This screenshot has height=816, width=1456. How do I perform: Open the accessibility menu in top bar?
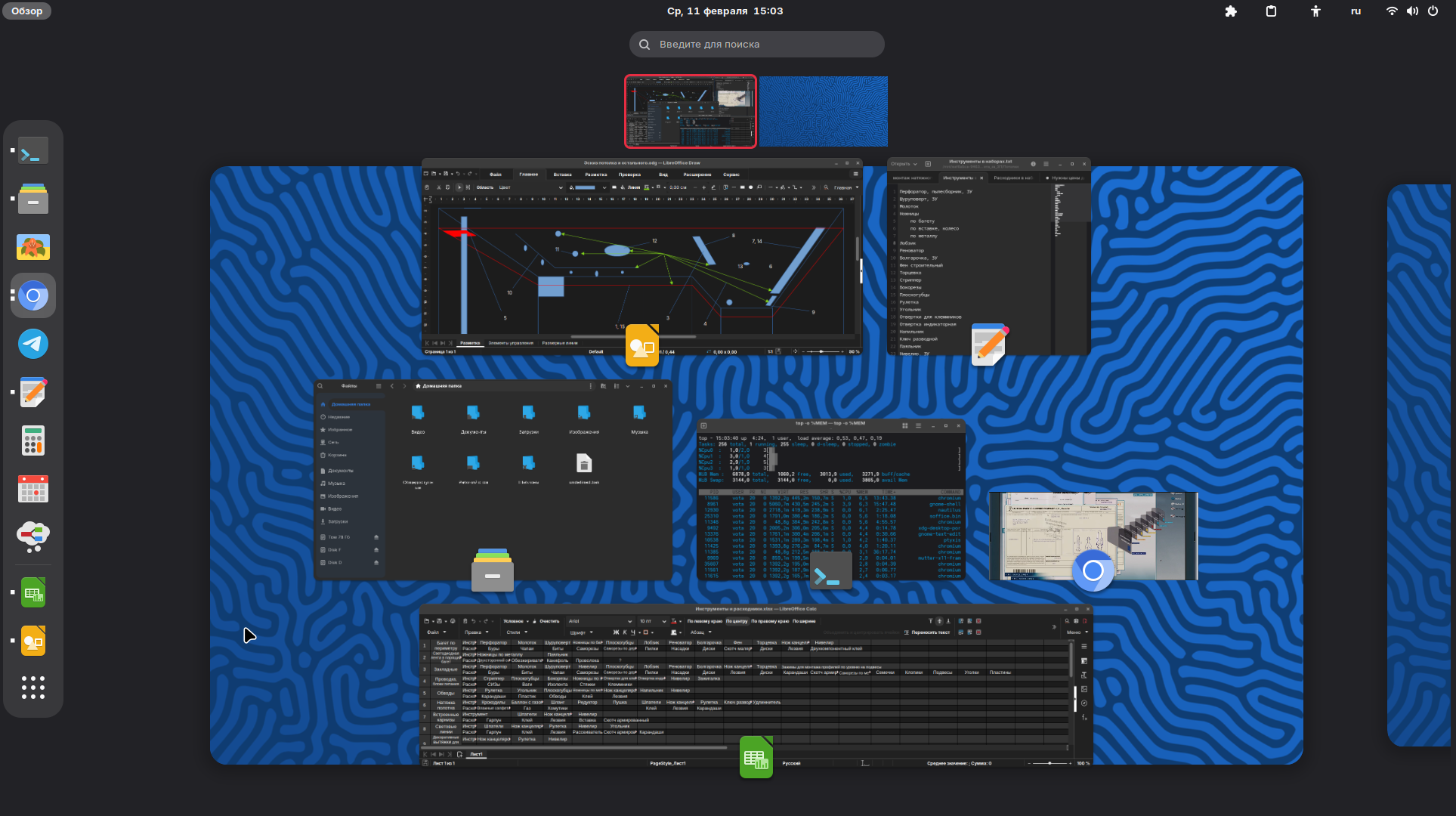point(1315,11)
